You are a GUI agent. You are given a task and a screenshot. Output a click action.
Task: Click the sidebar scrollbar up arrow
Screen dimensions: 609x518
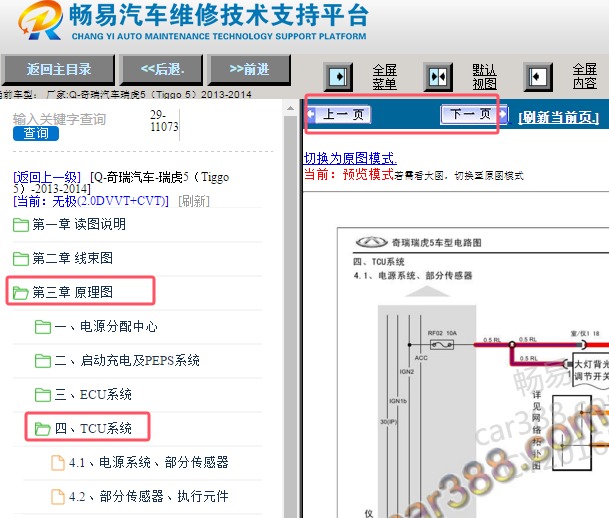291,108
